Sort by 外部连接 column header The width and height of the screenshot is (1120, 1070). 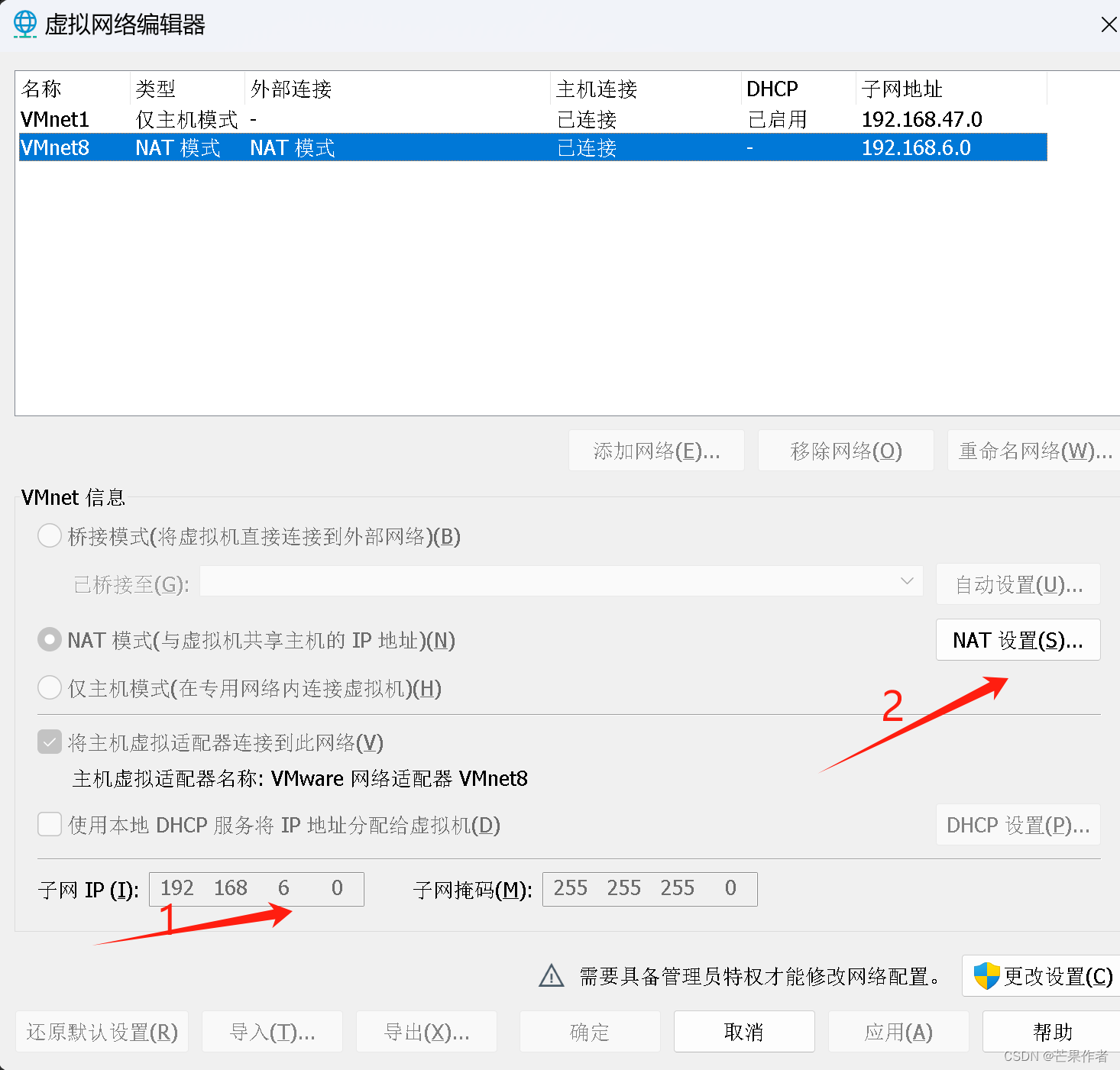[397, 89]
